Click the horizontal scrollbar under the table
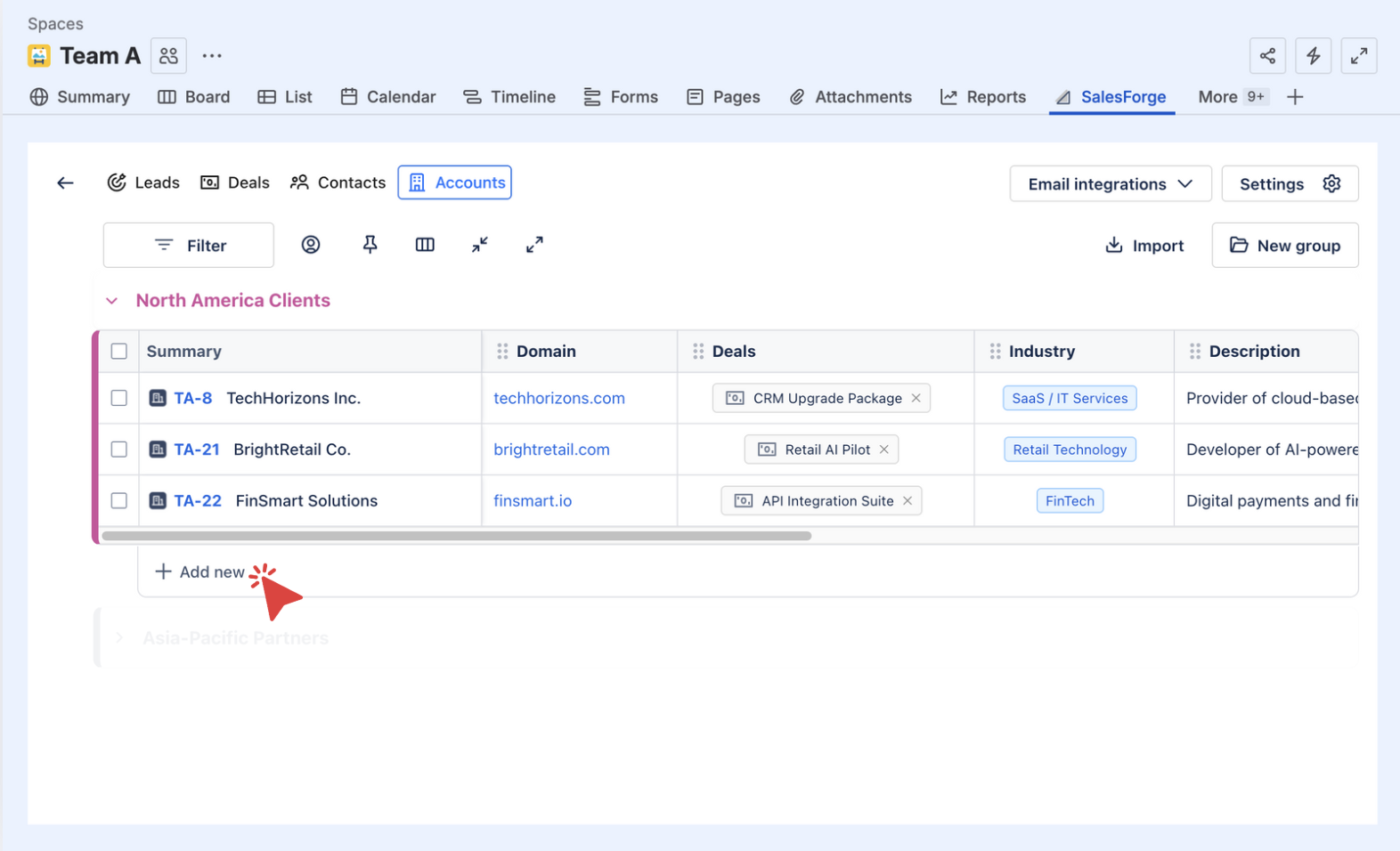The height and width of the screenshot is (851, 1400). [456, 536]
